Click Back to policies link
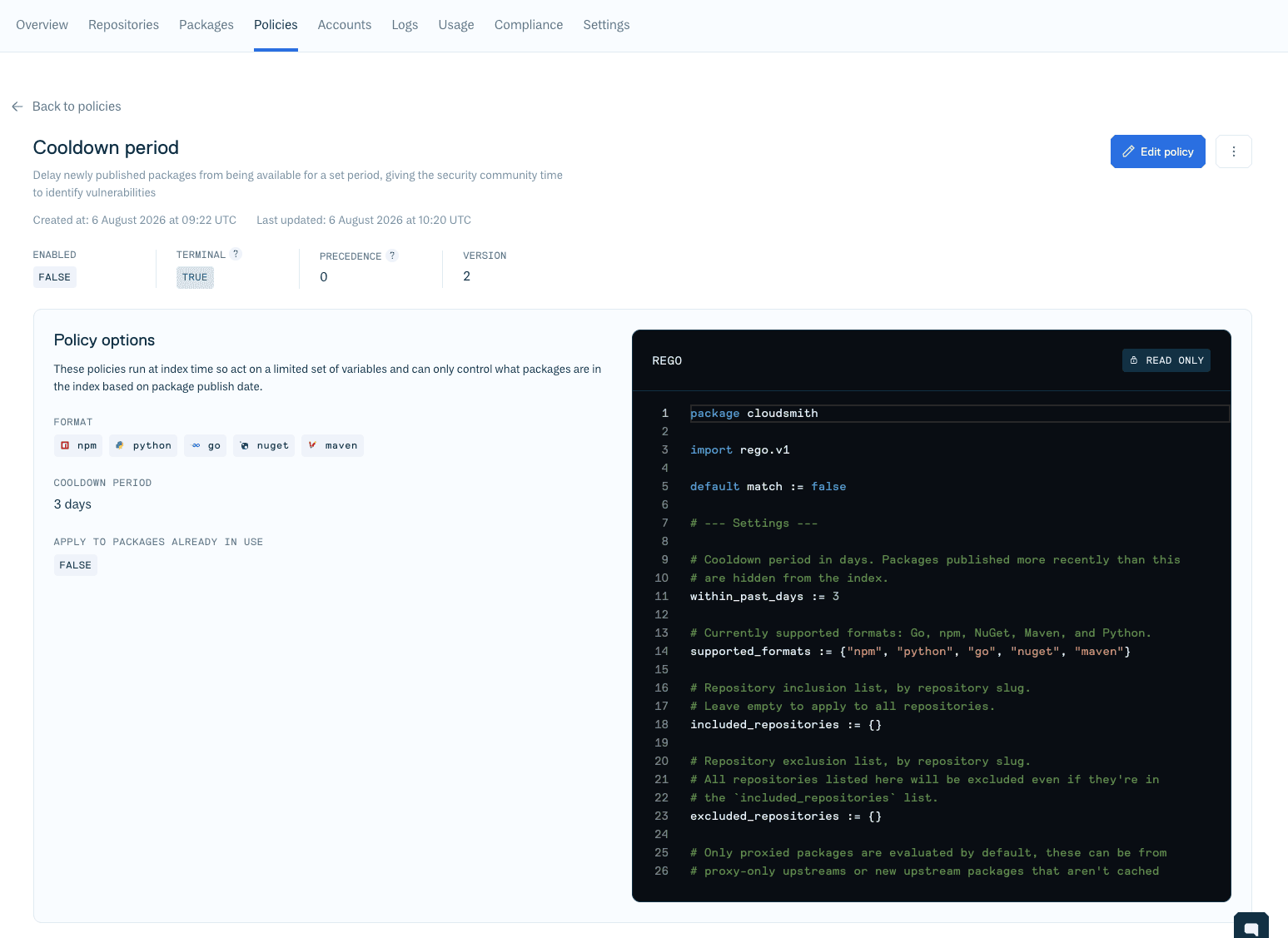 (77, 107)
